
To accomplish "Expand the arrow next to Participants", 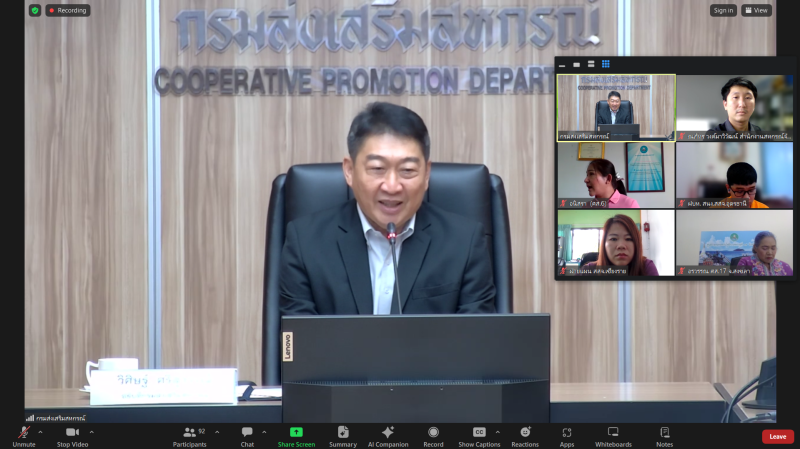I will [217, 432].
